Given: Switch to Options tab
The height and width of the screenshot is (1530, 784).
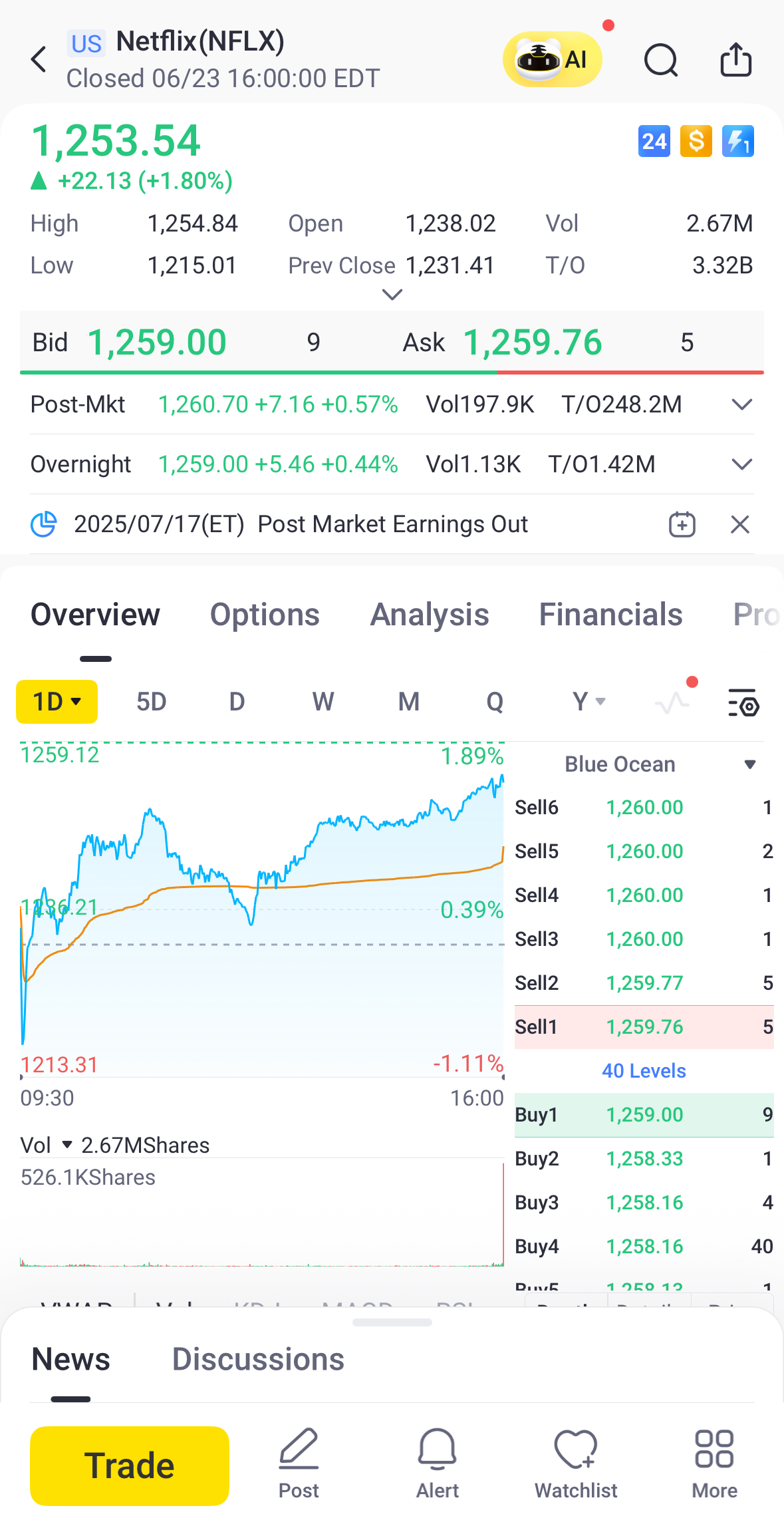Looking at the screenshot, I should point(265,615).
